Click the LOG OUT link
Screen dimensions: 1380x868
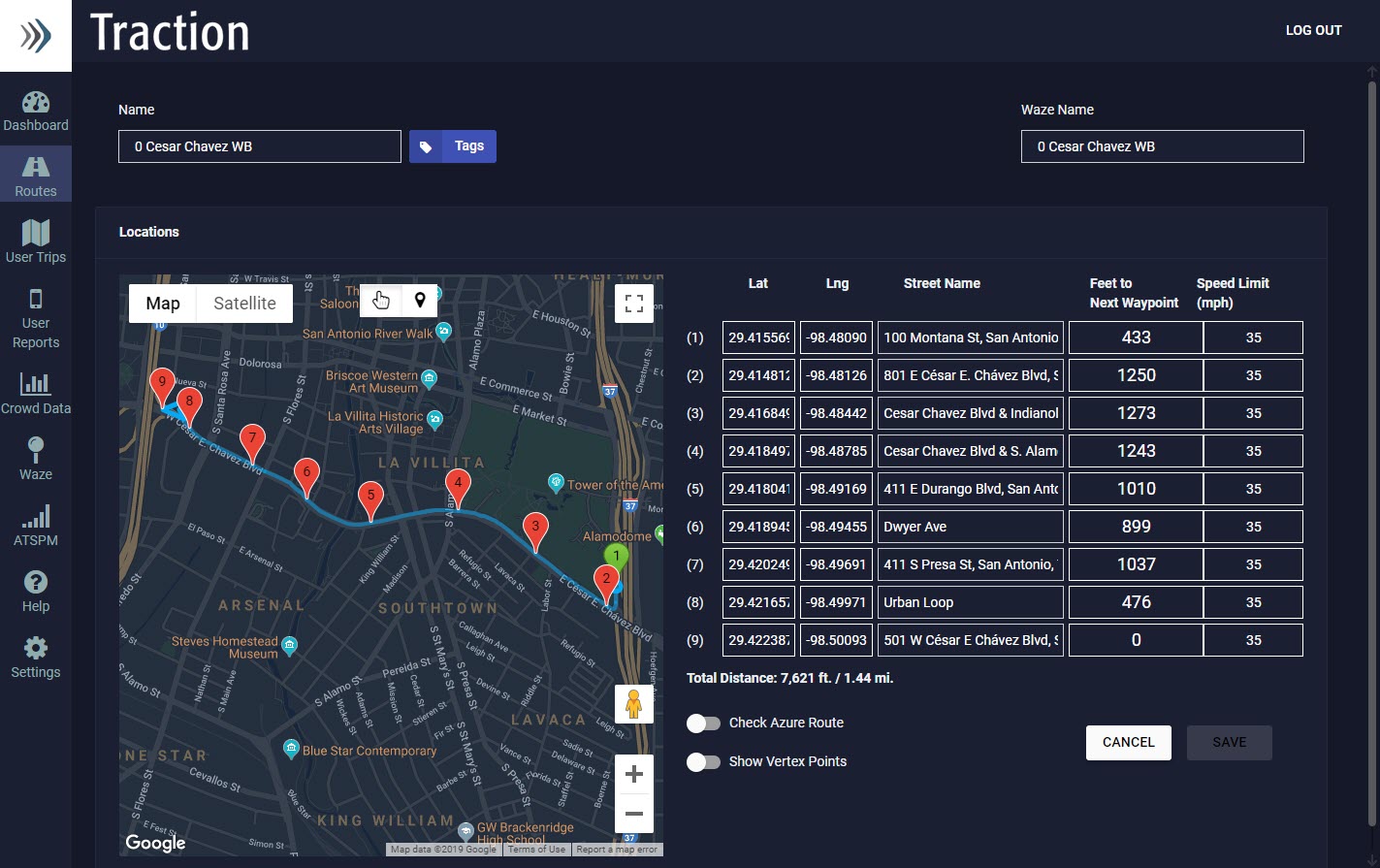click(1314, 30)
